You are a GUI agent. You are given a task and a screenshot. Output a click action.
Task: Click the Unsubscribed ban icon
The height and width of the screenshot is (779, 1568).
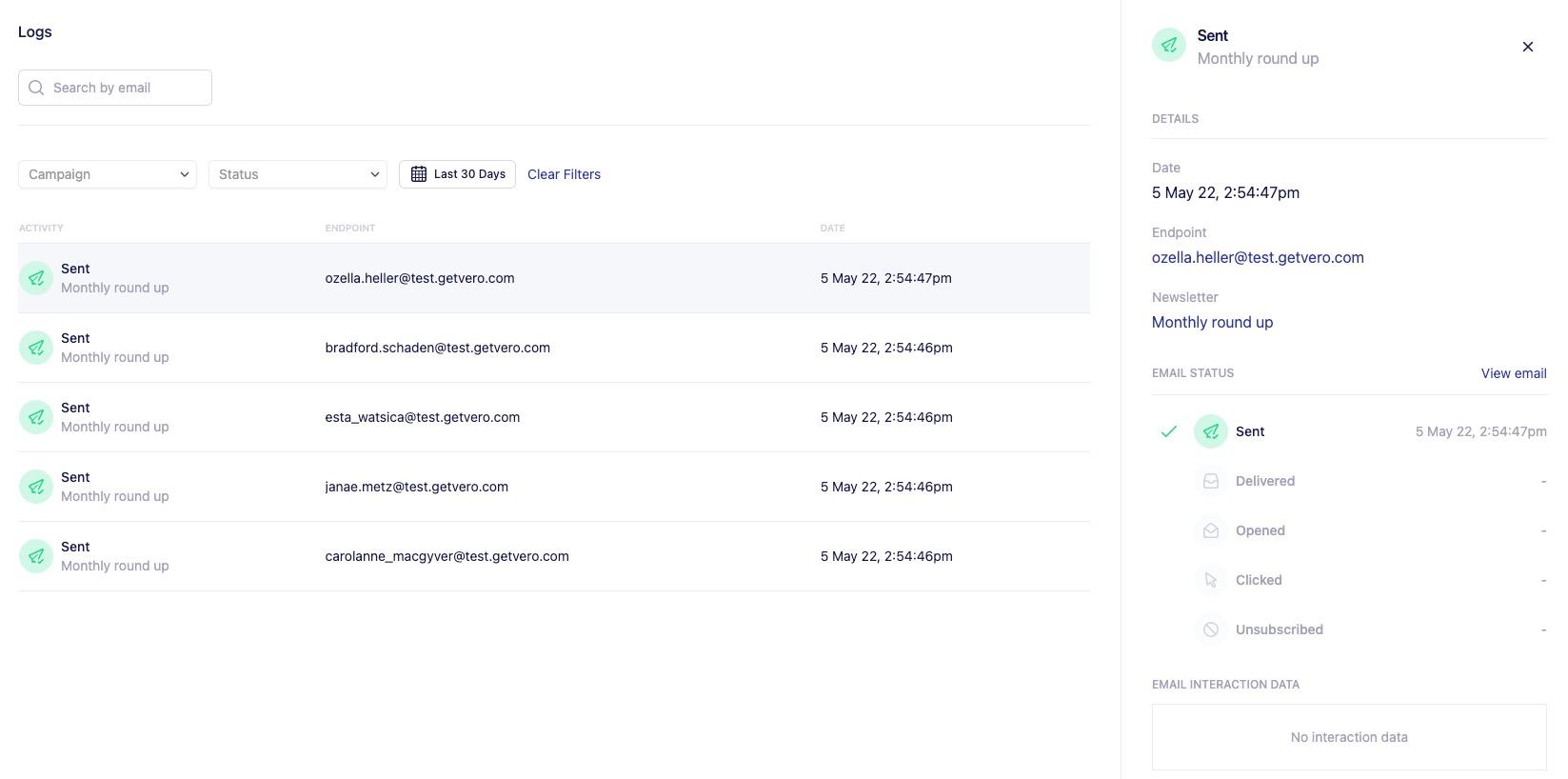pos(1210,629)
